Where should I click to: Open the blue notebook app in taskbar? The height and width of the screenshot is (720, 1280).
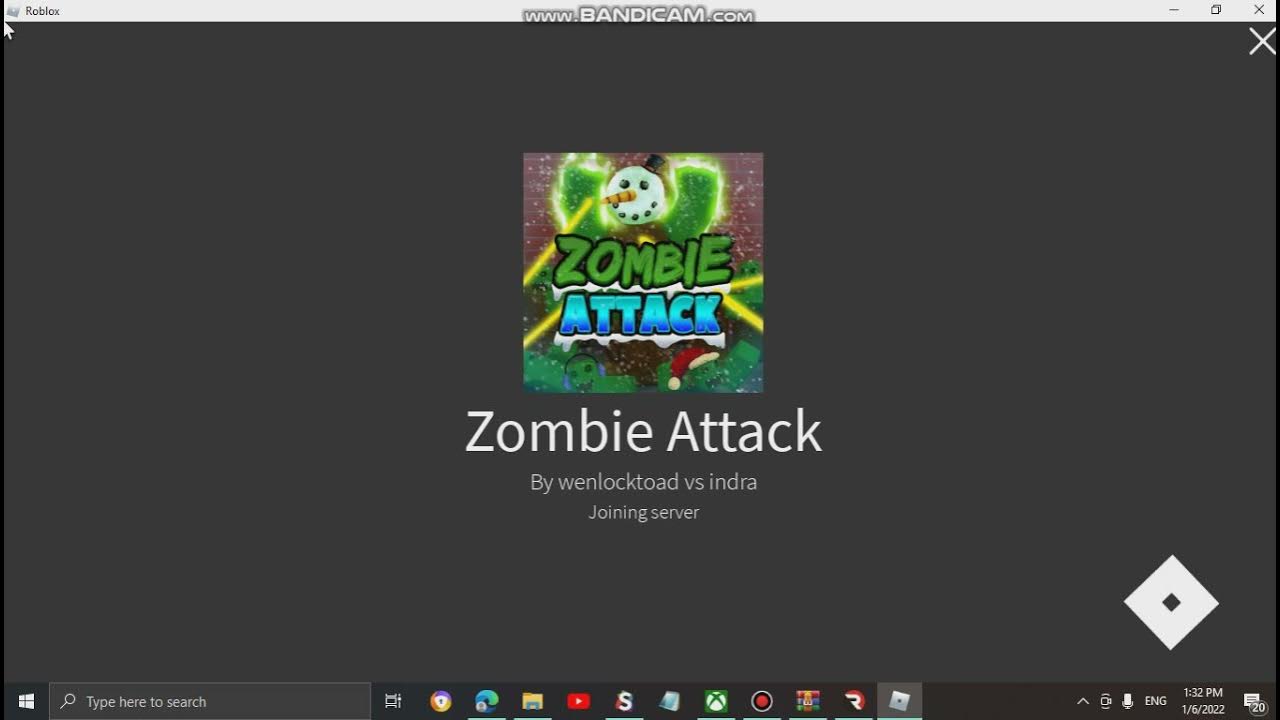tap(670, 701)
